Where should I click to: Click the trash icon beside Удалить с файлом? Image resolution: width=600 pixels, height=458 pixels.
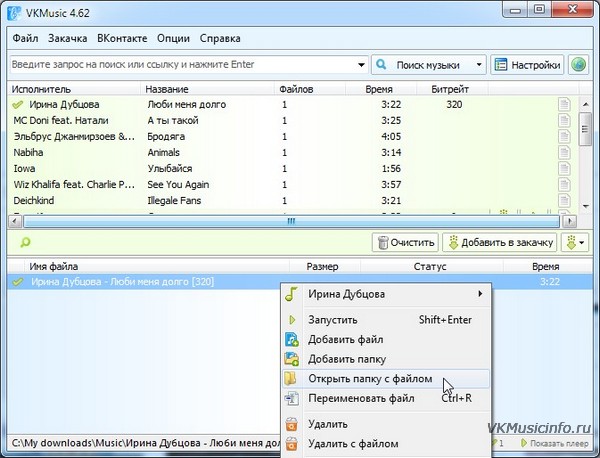point(292,444)
